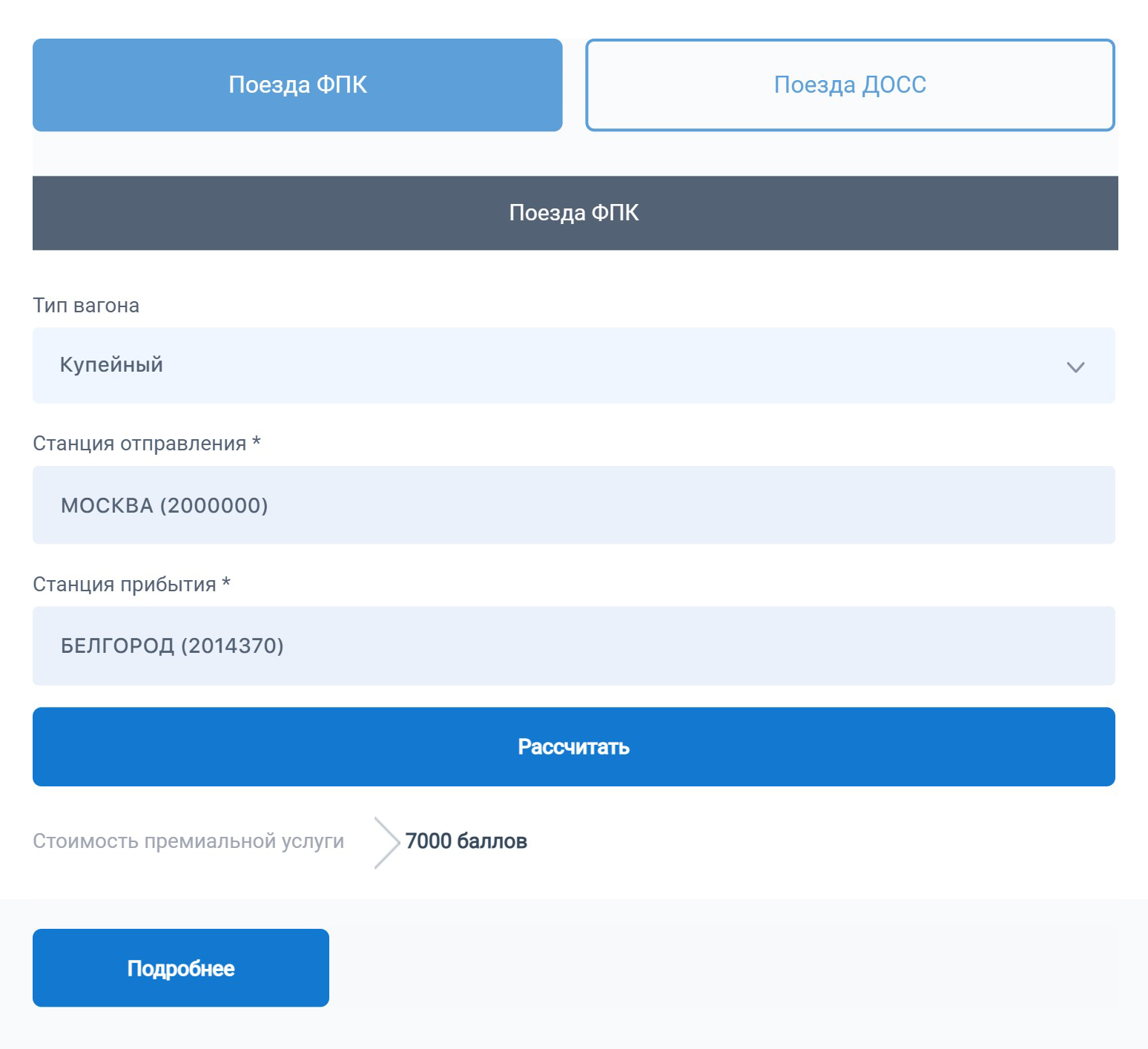The width and height of the screenshot is (1148, 1049).
Task: Click the Станция отправления * label
Action: coord(147,443)
